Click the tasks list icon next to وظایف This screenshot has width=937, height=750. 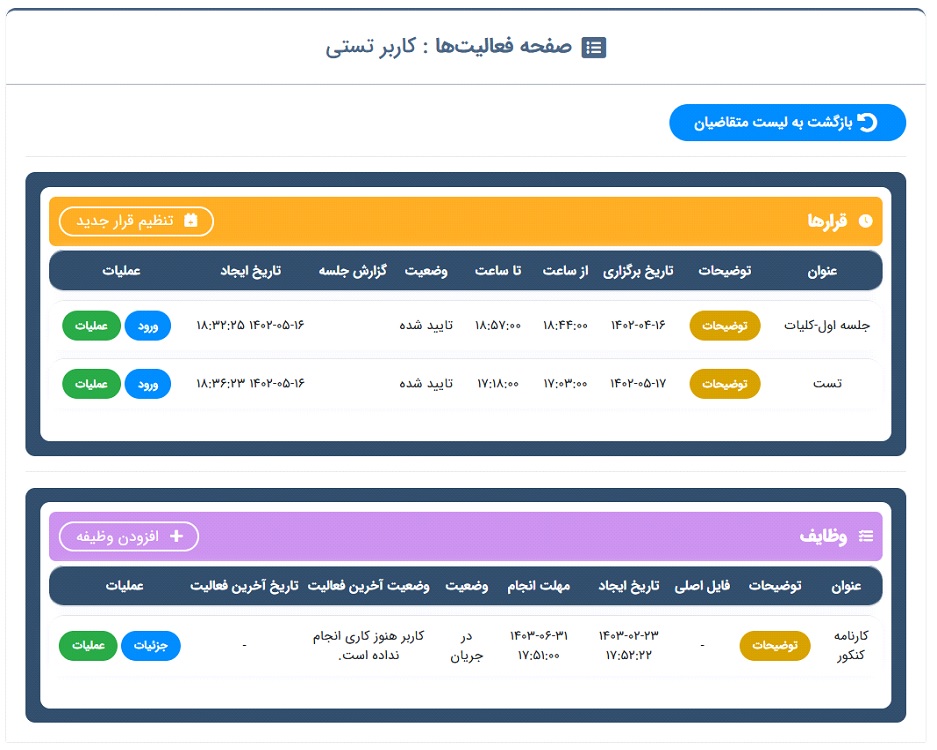pos(866,536)
